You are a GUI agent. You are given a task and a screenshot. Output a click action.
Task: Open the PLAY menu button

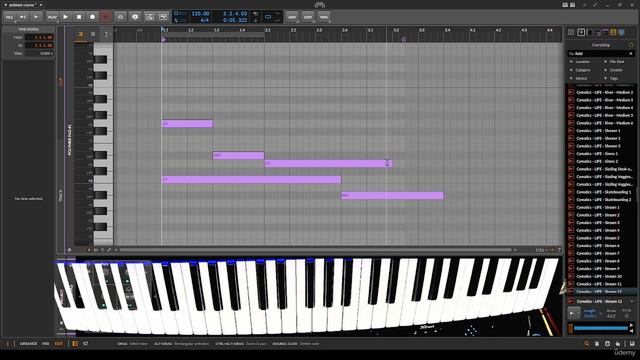point(52,17)
